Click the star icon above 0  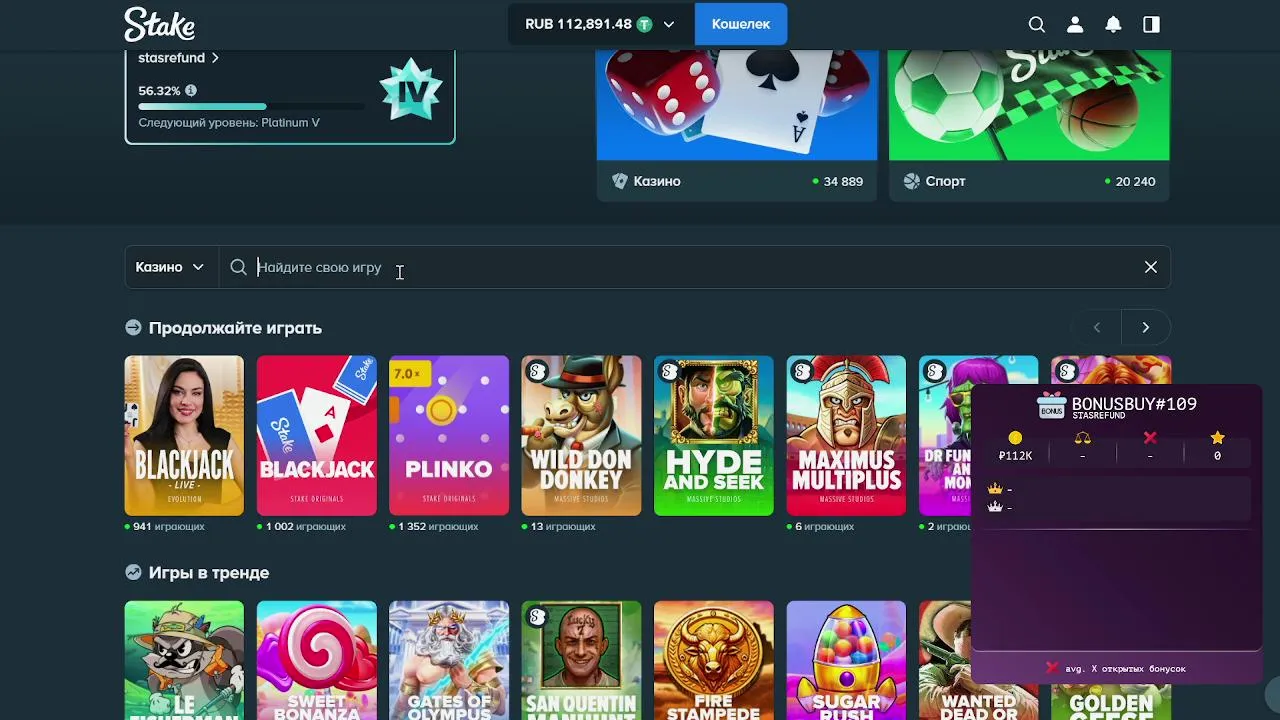coord(1217,438)
